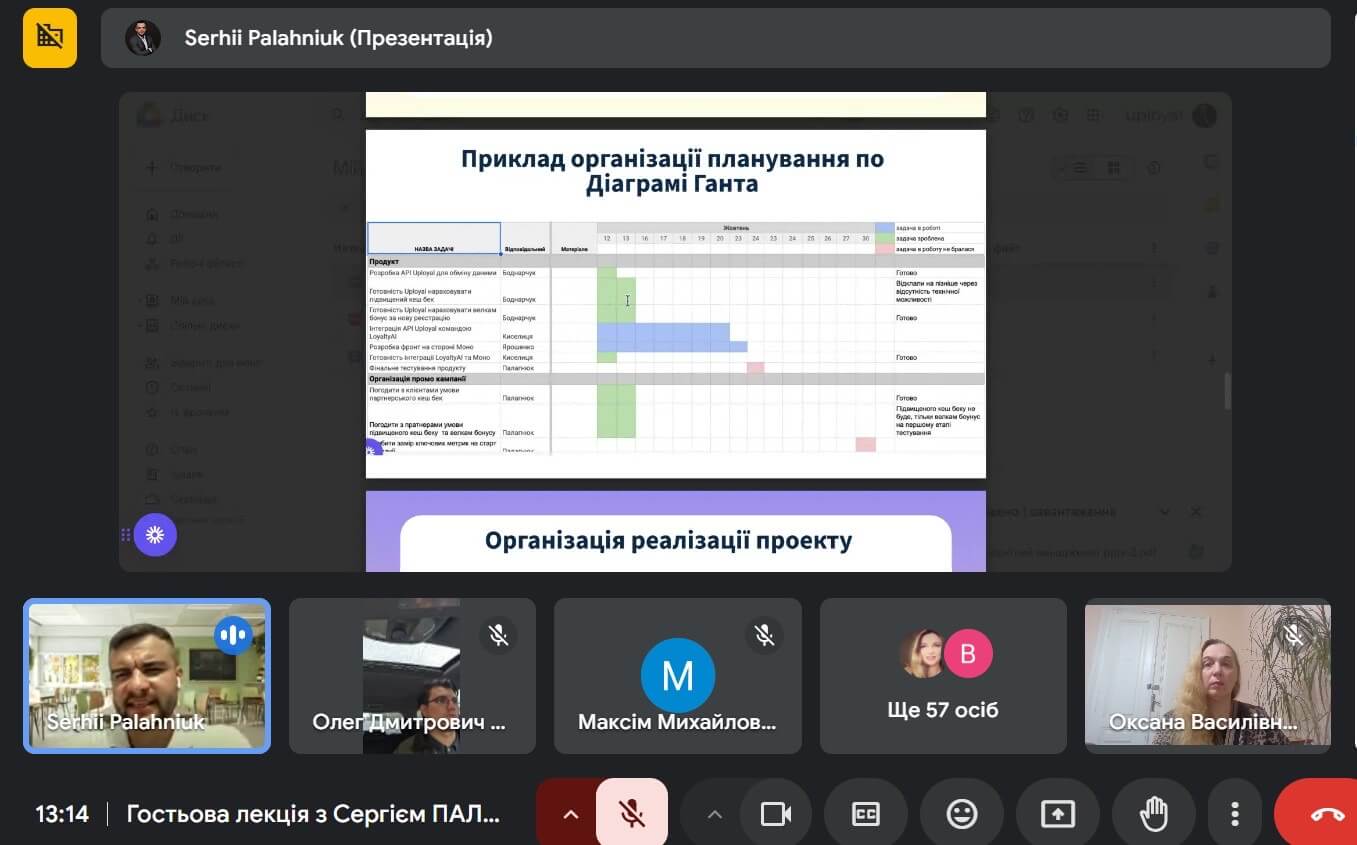This screenshot has width=1357, height=845.
Task: Select Олег Дмитрович's video tile
Action: point(412,676)
